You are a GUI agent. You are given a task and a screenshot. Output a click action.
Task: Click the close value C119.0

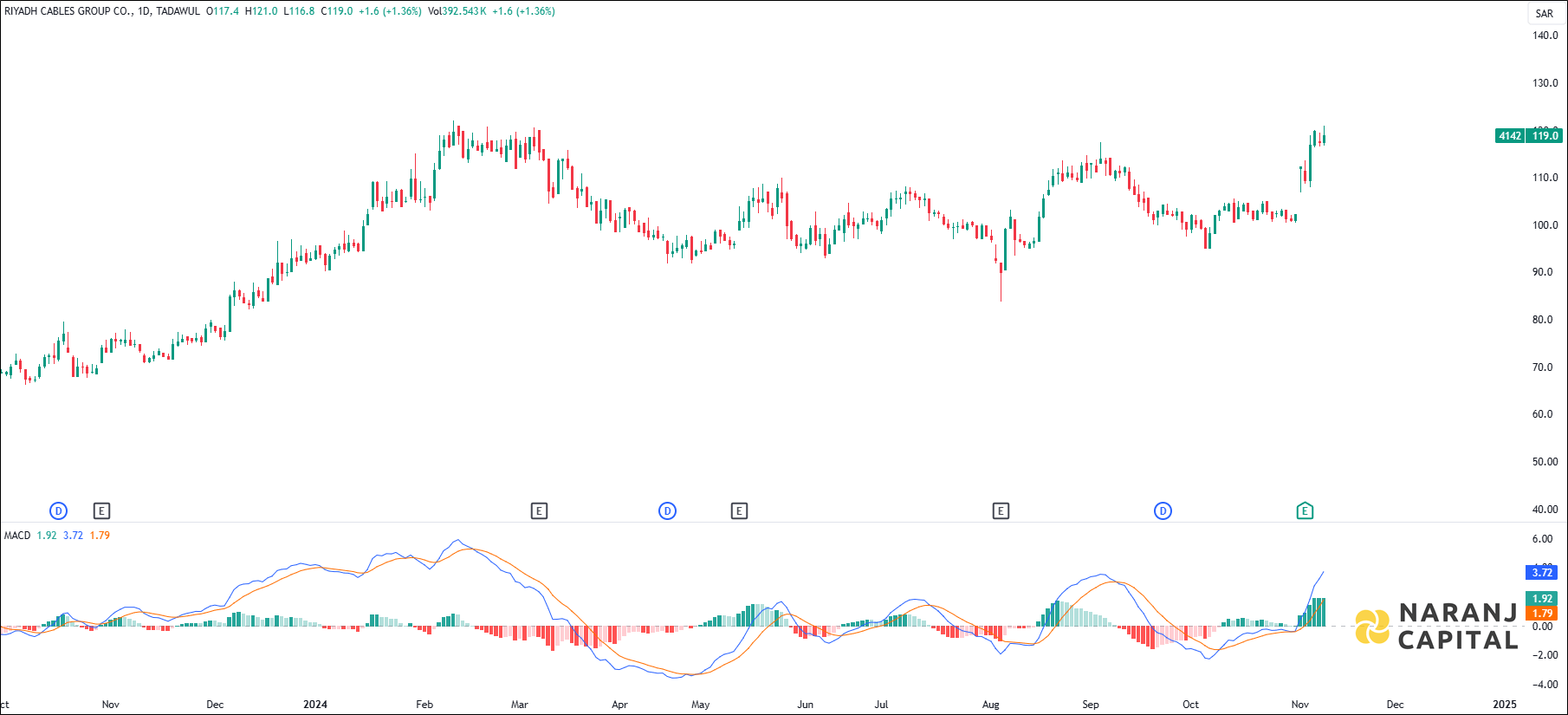click(337, 11)
